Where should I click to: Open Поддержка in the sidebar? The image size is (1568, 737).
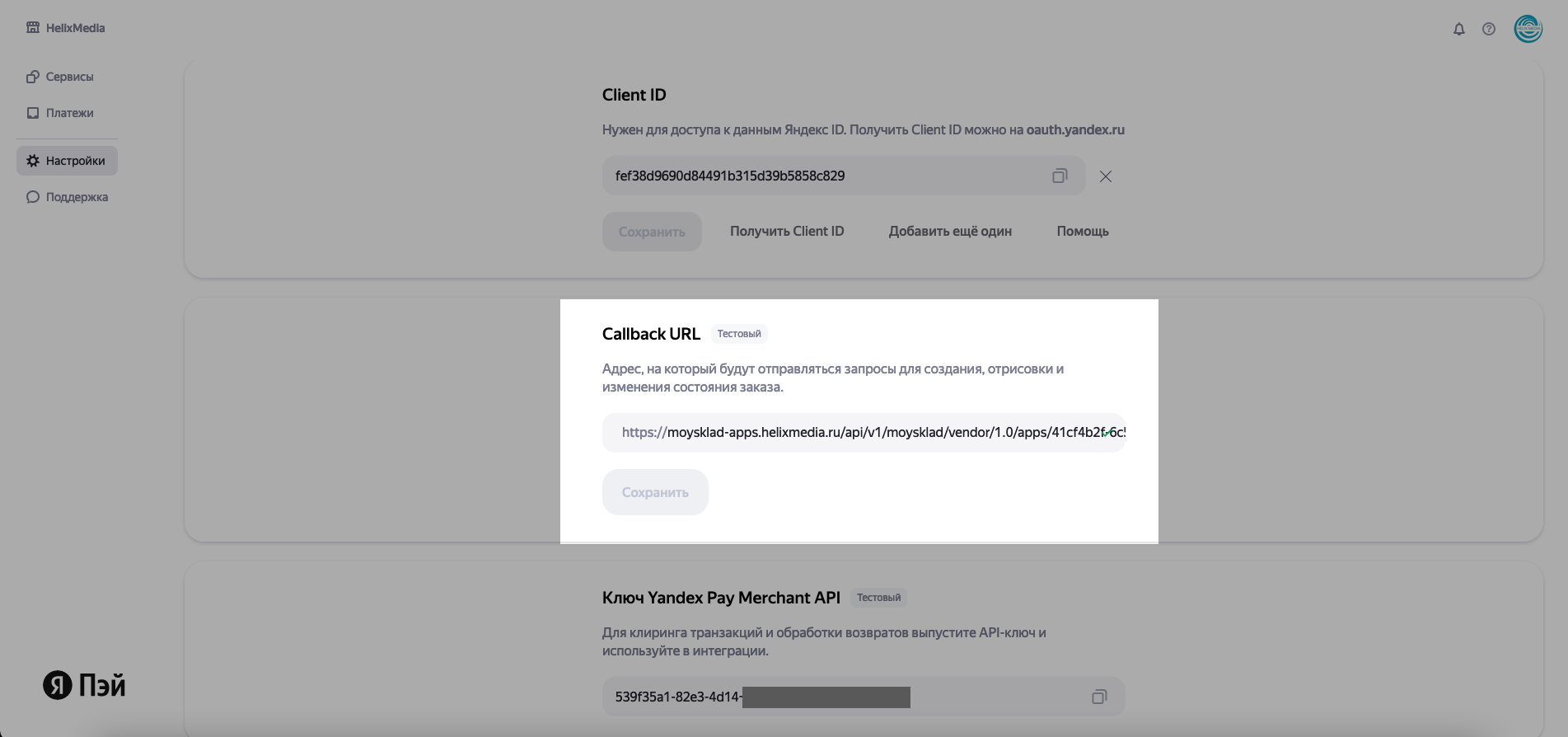click(68, 197)
